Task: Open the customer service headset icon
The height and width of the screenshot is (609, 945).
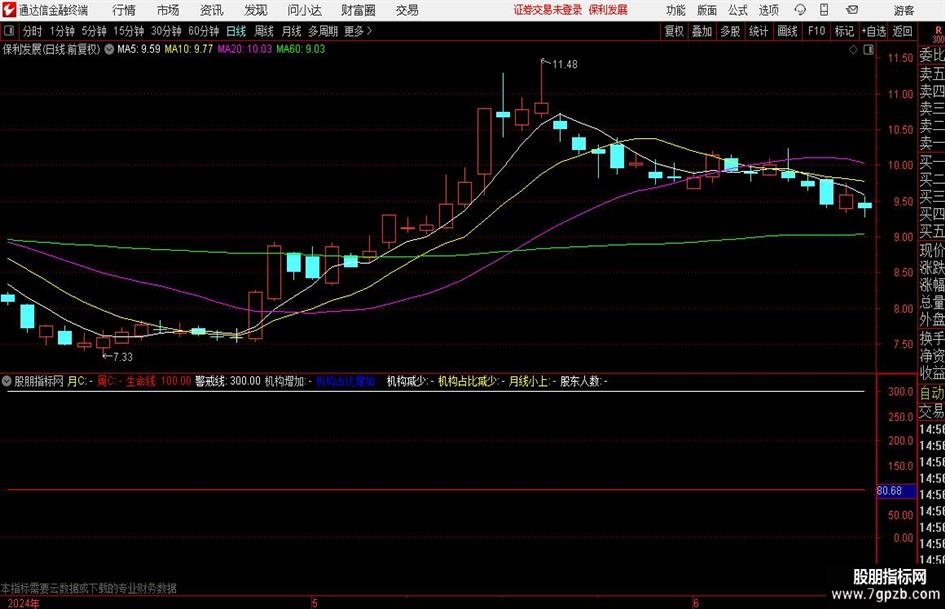Action: pyautogui.click(x=800, y=10)
